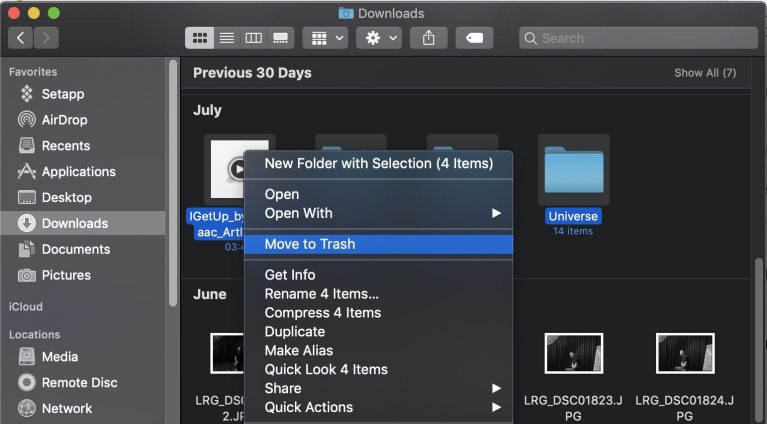
Task: Expand the Quick Actions submenu
Action: click(379, 407)
